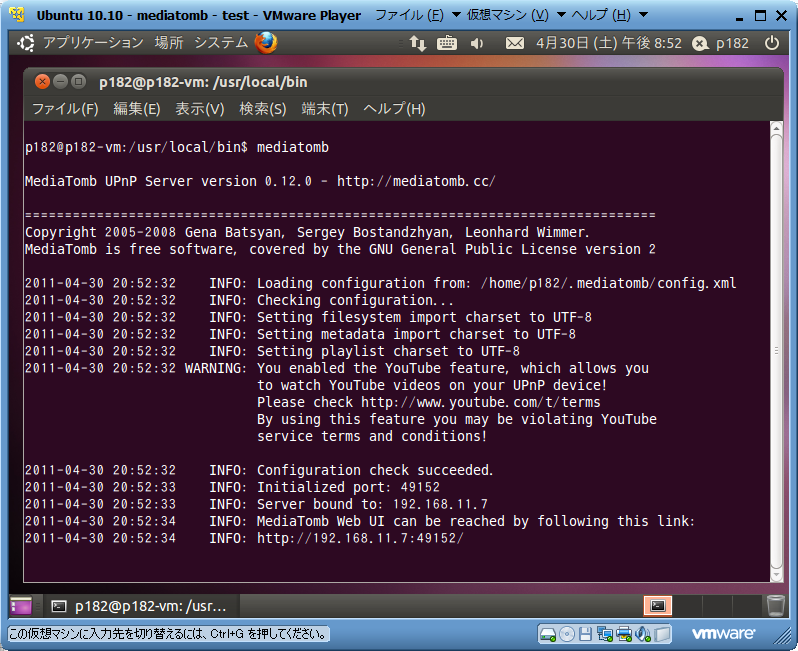Image resolution: width=798 pixels, height=651 pixels.
Task: Open terminal 編集(E) menu
Action: tap(136, 109)
